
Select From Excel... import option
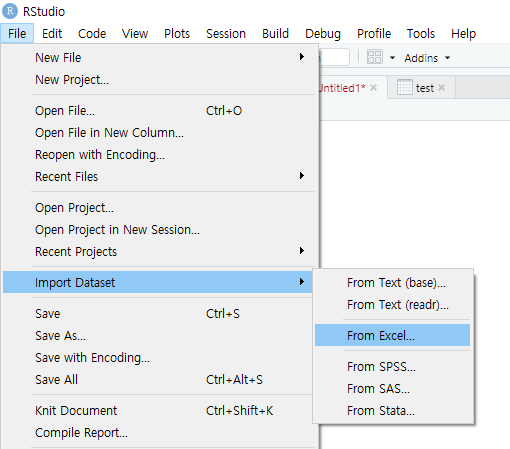392,335
